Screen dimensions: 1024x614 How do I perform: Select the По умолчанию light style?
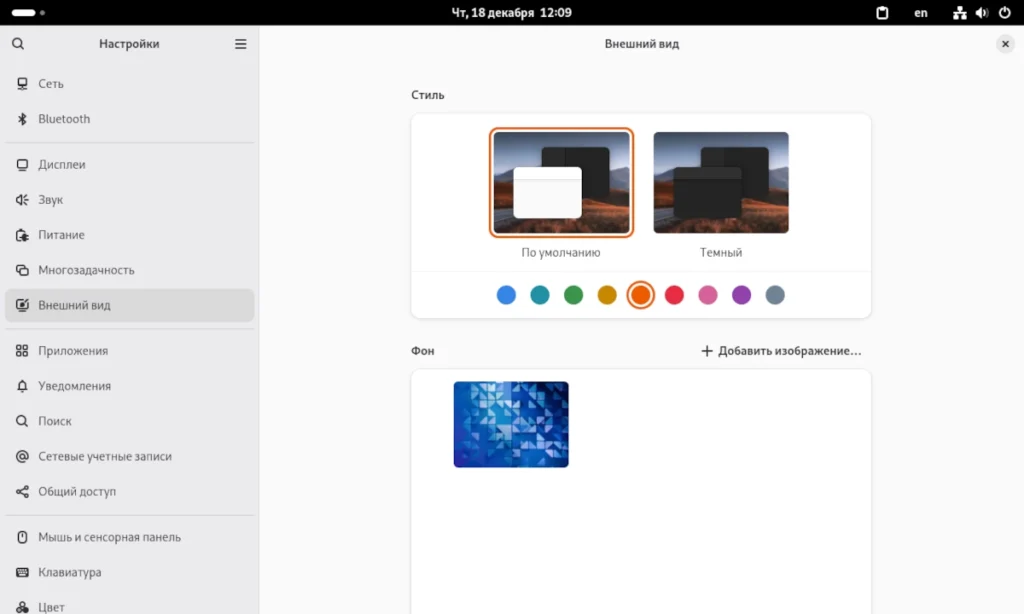pyautogui.click(x=561, y=182)
